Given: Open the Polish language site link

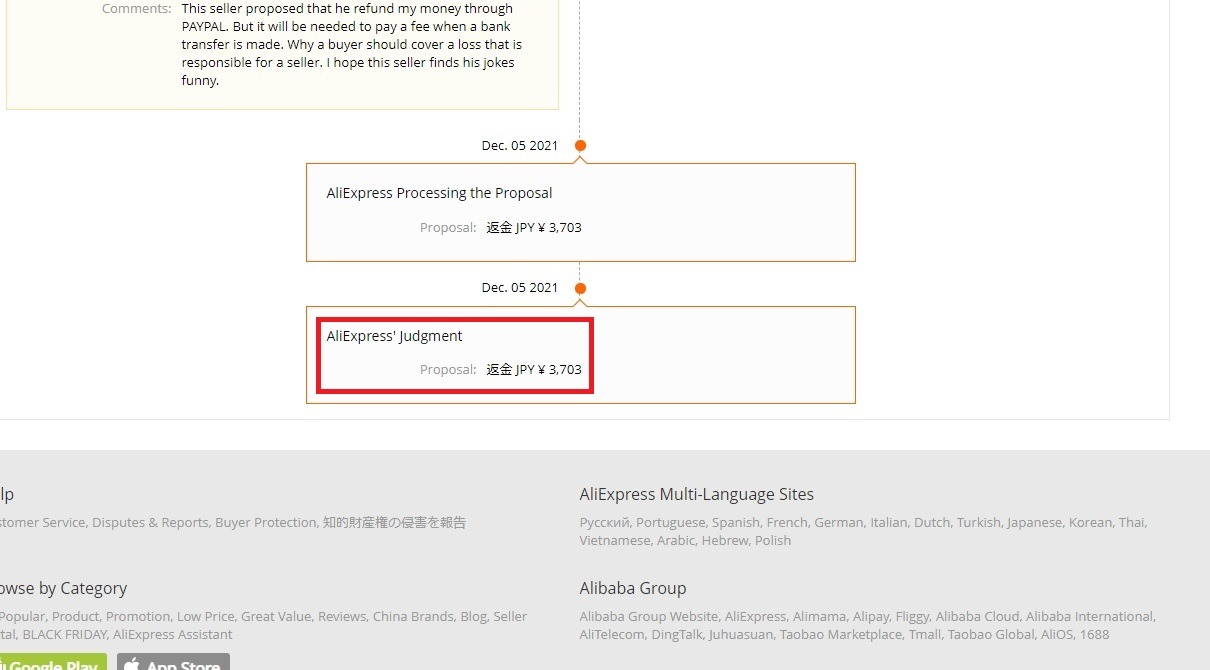Looking at the screenshot, I should click(x=773, y=540).
